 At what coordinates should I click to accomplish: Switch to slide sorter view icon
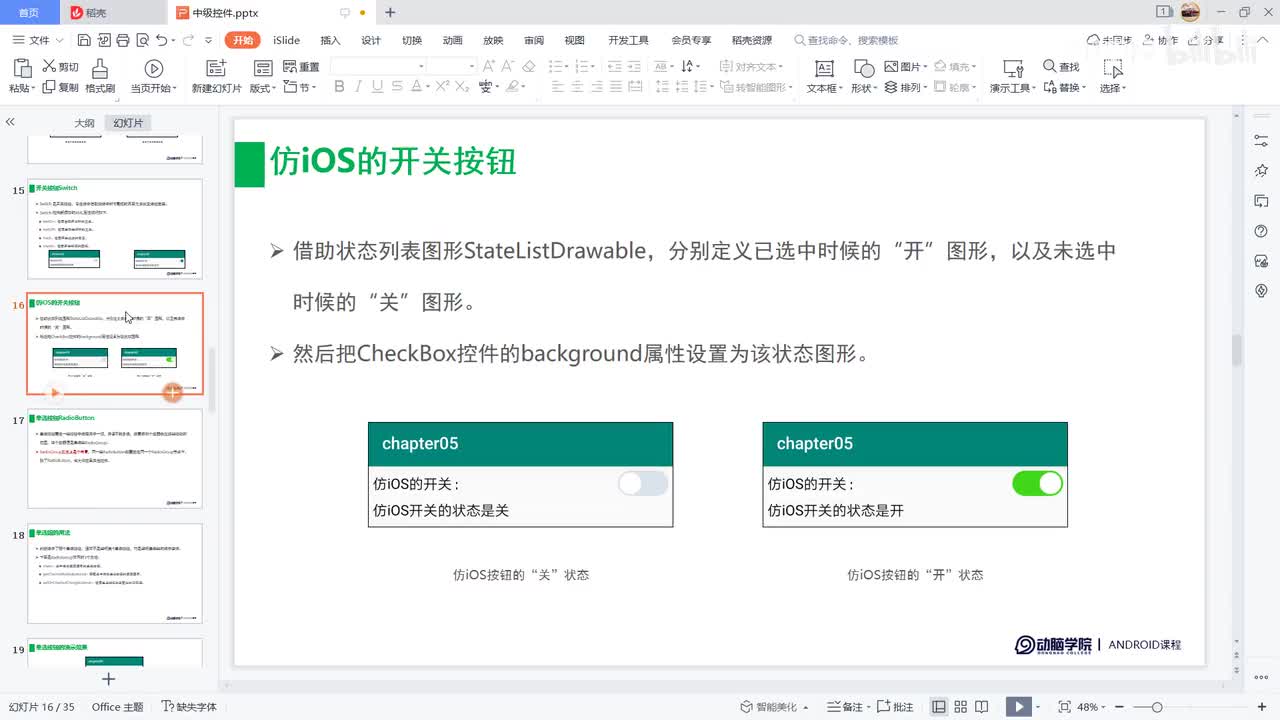tap(963, 707)
